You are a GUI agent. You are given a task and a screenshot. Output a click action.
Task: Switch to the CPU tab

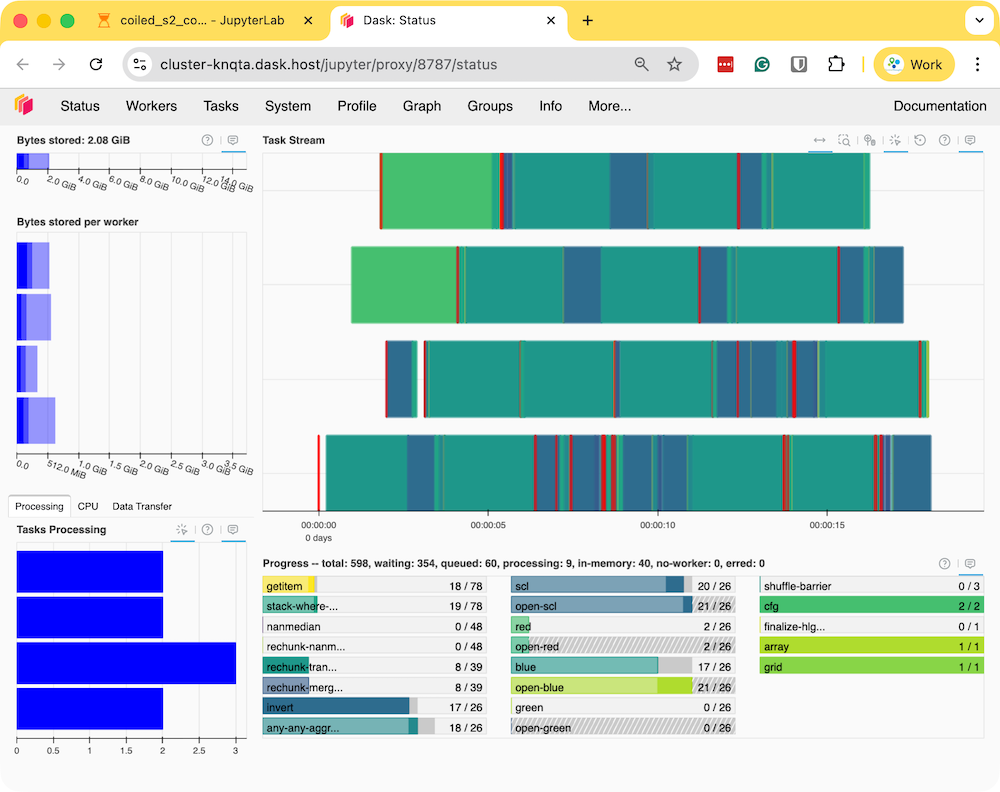click(88, 506)
